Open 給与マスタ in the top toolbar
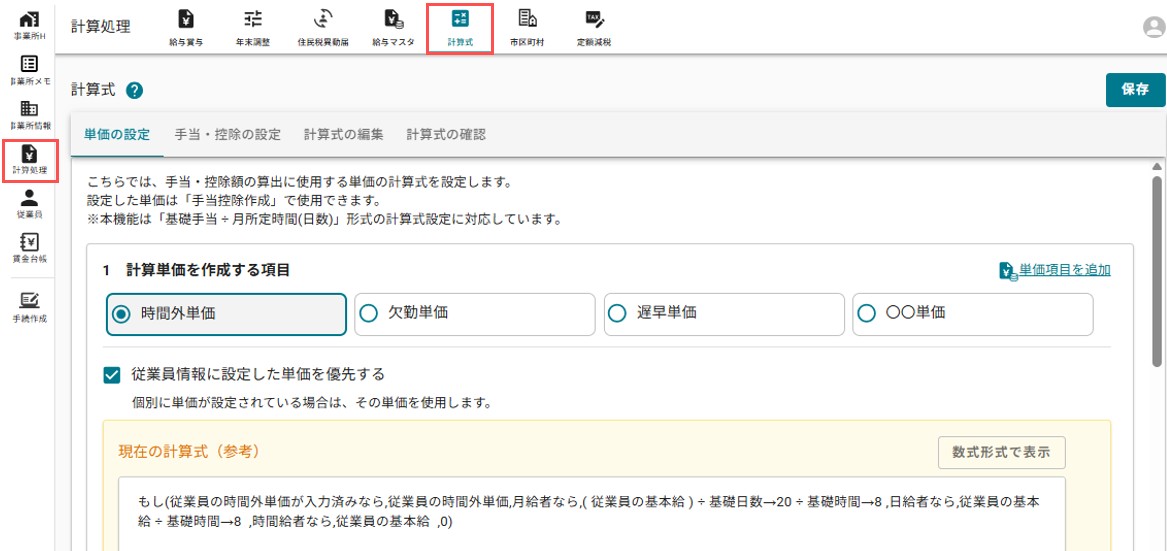 coord(393,28)
